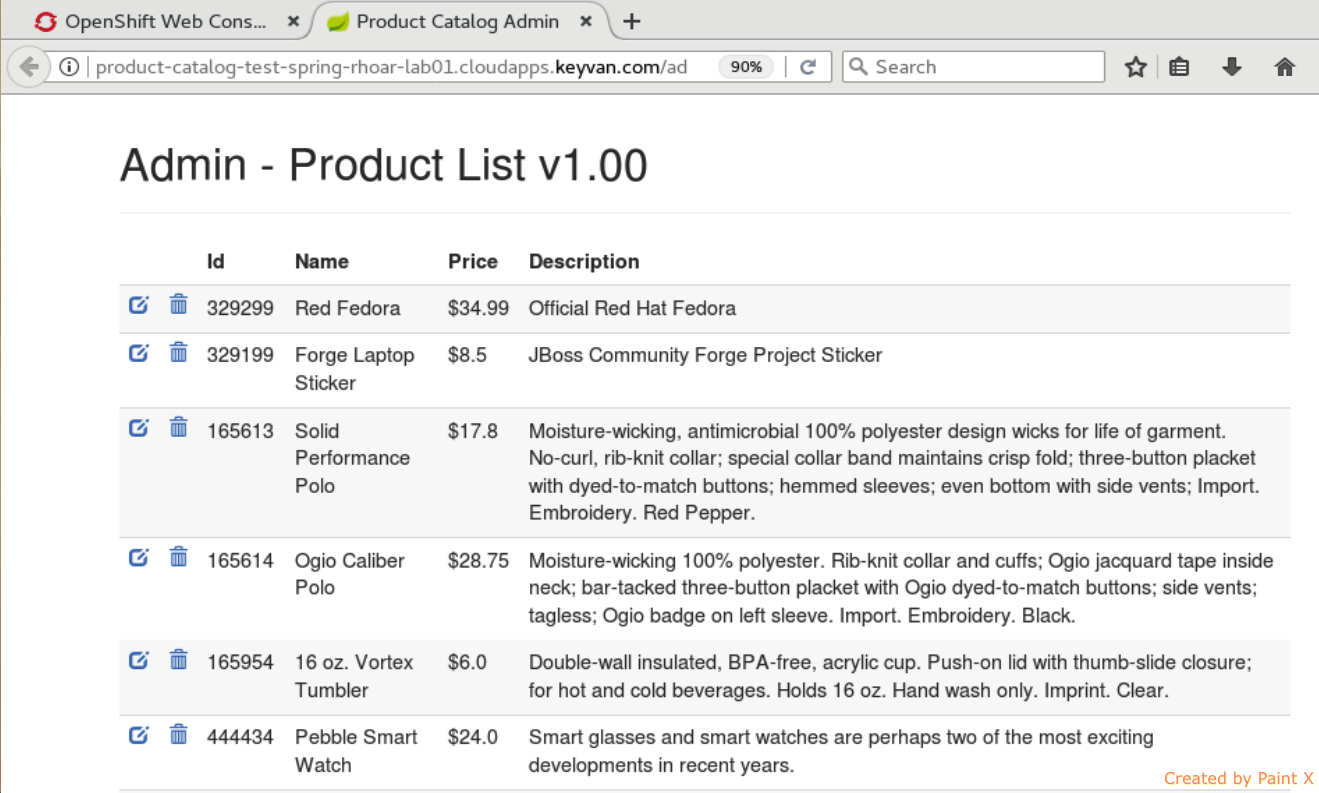
Task: Edit the 16 oz. Vortex Tumbler
Action: (139, 659)
